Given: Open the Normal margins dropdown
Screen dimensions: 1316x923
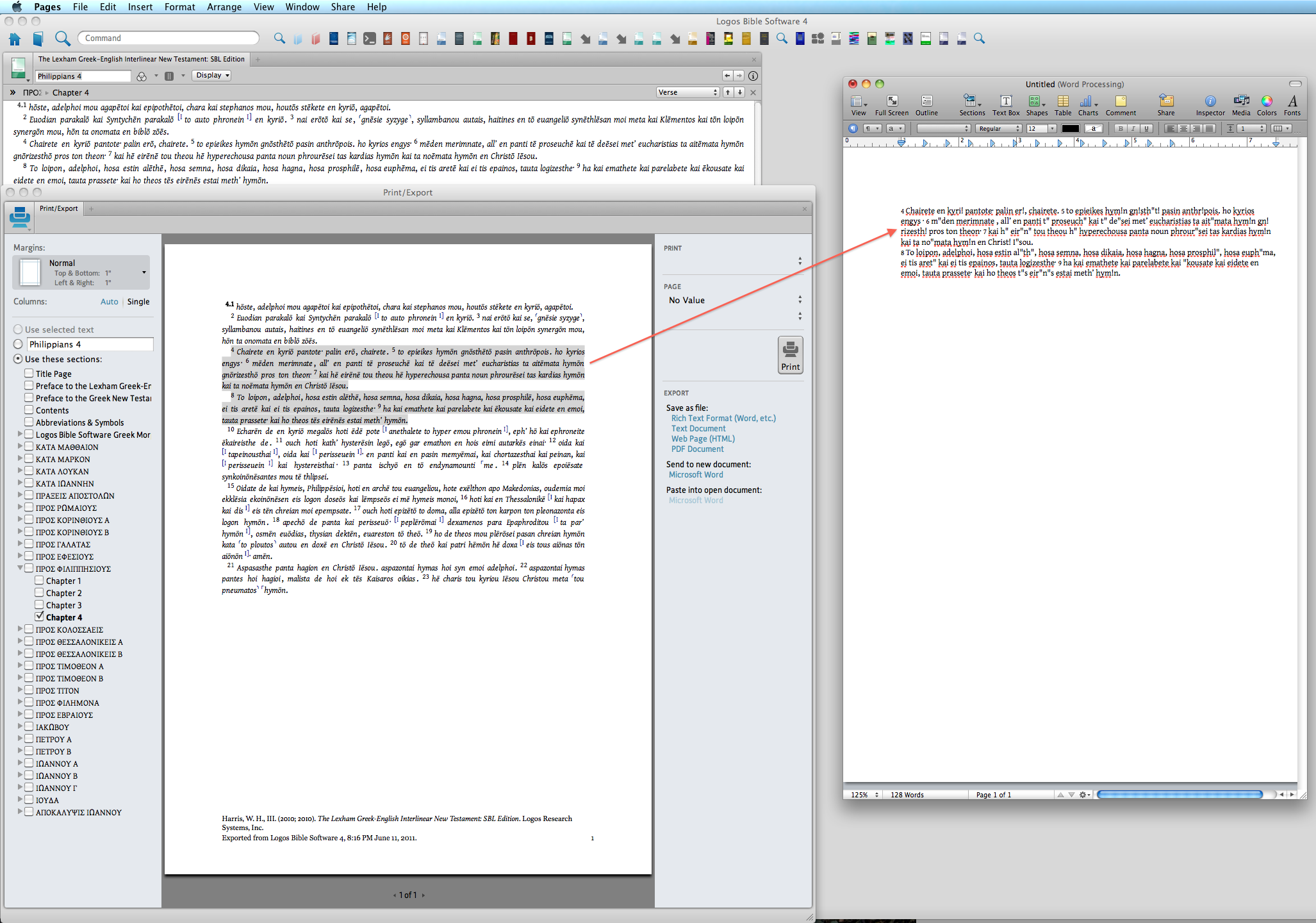Looking at the screenshot, I should click(x=81, y=272).
